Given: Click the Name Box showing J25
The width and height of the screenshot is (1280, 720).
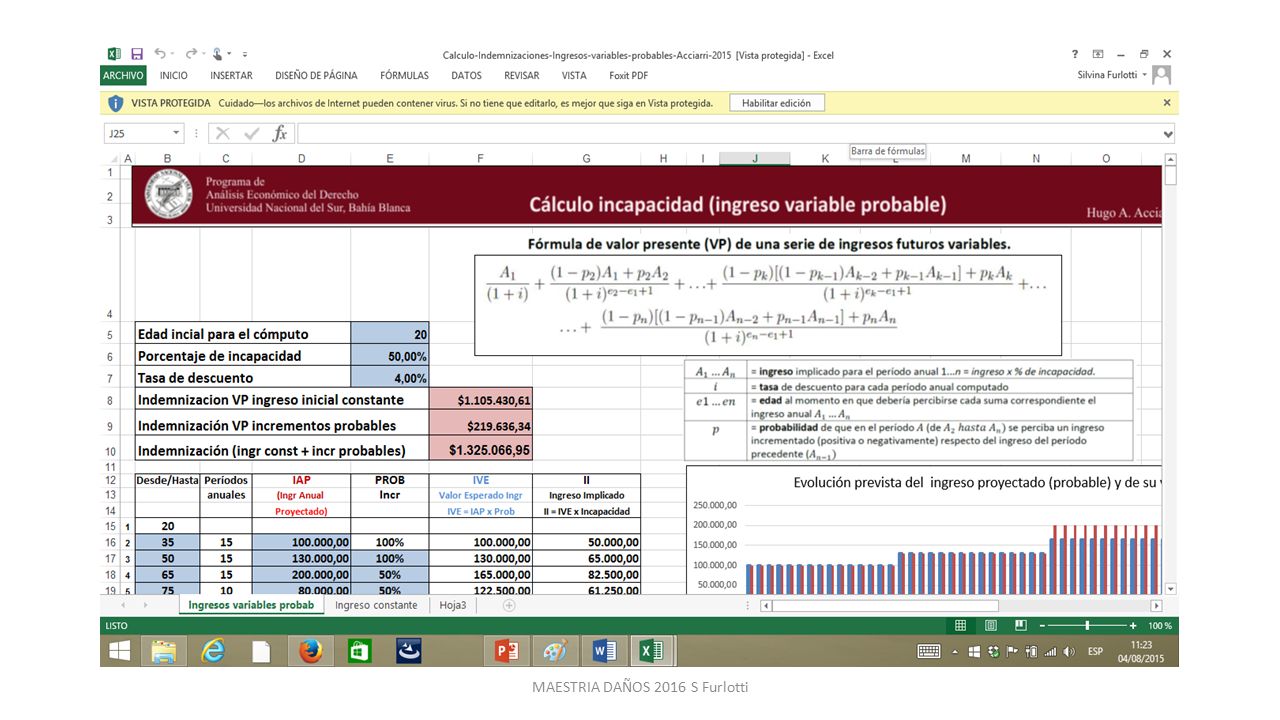Looking at the screenshot, I should point(137,133).
